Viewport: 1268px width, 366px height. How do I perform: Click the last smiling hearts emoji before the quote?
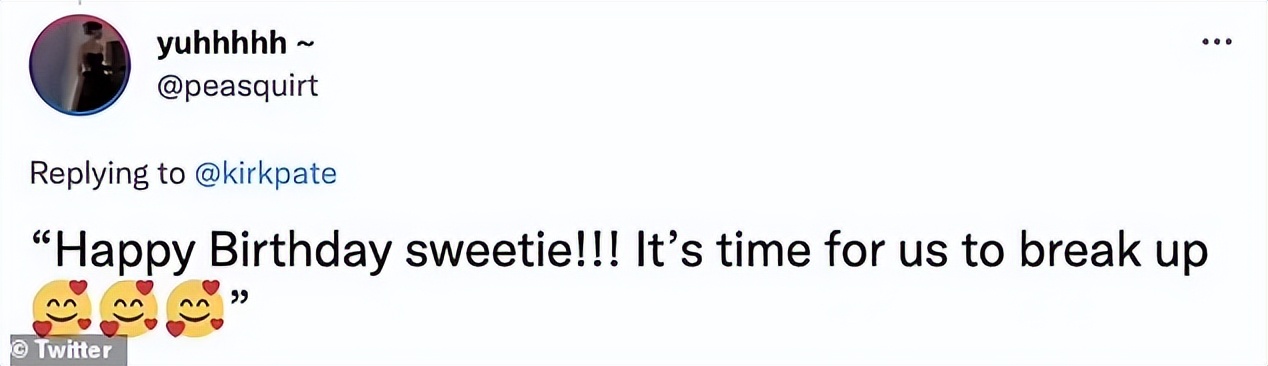point(196,308)
